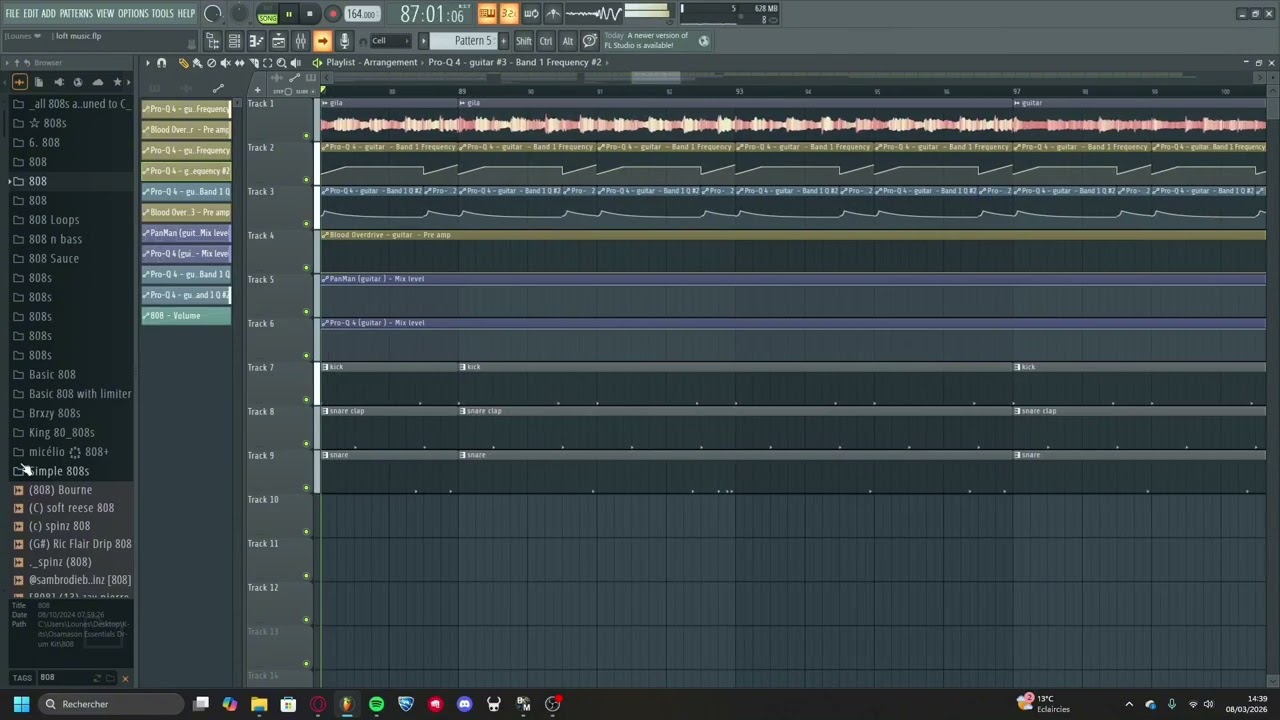1280x720 pixels.
Task: Adjust the master volume knob
Action: coord(212,14)
